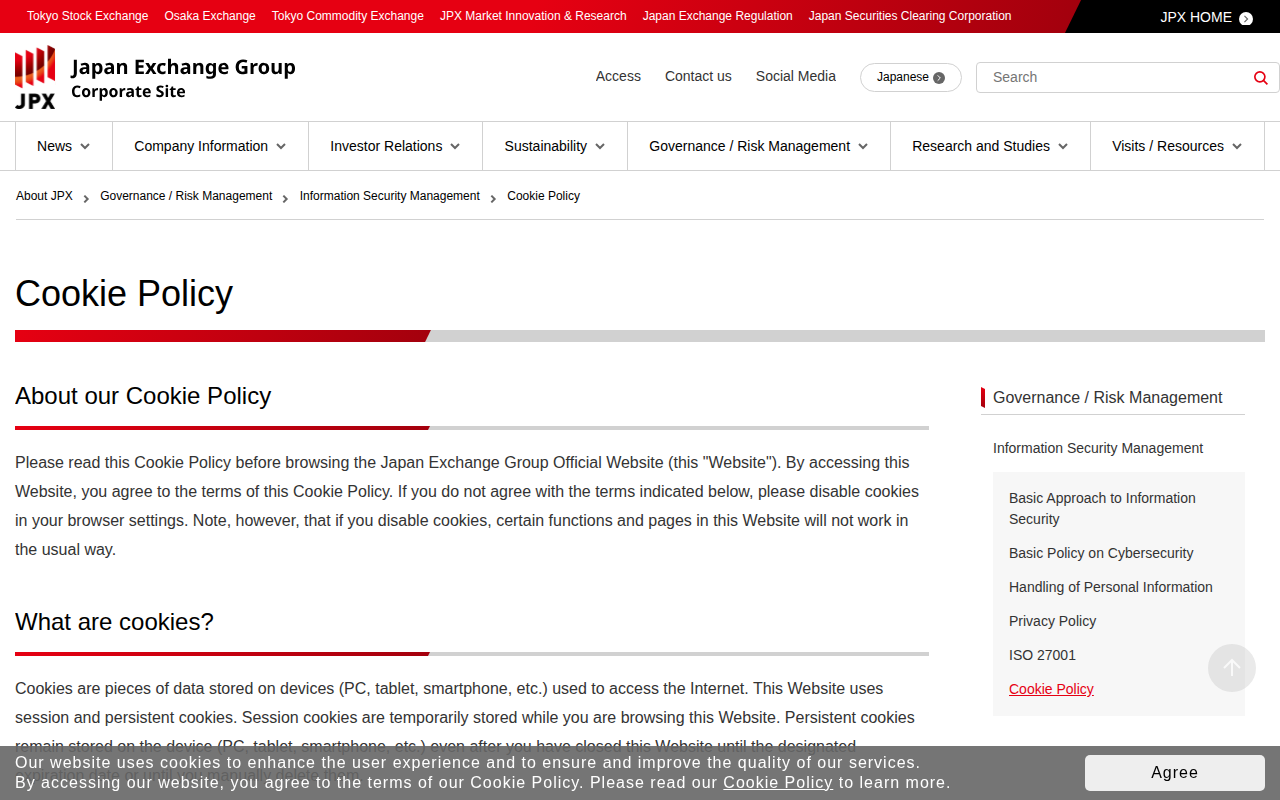The width and height of the screenshot is (1280, 800).
Task: Click Governance / Risk Management breadcrumb
Action: (186, 196)
